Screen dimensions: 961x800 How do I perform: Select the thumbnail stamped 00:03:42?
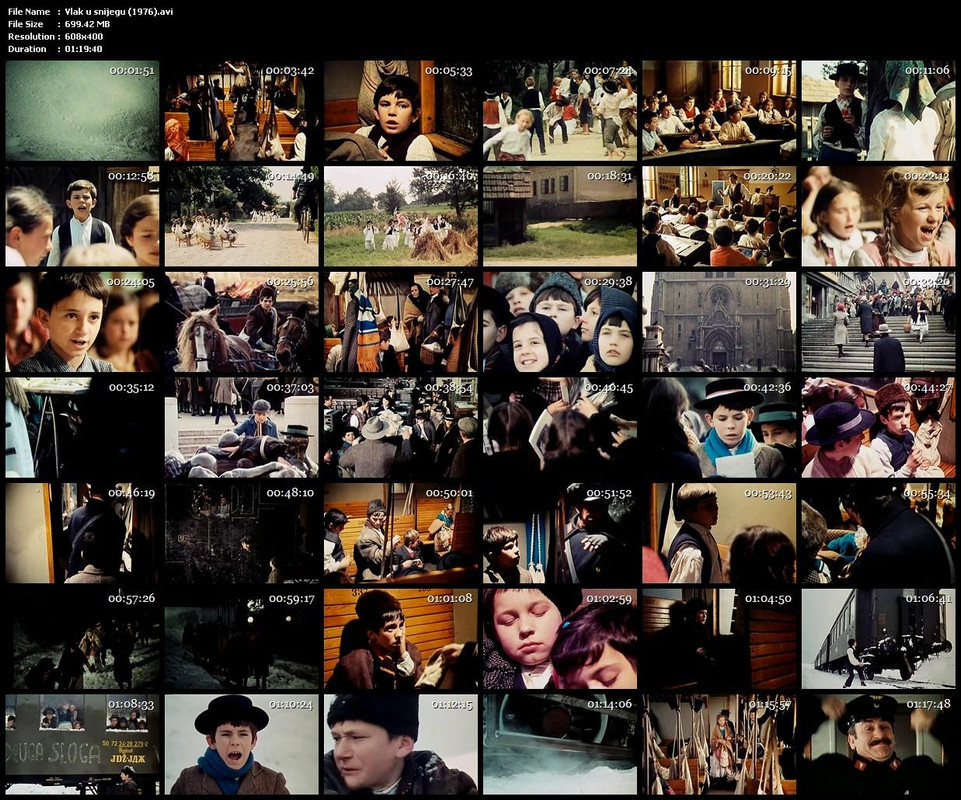click(x=241, y=110)
